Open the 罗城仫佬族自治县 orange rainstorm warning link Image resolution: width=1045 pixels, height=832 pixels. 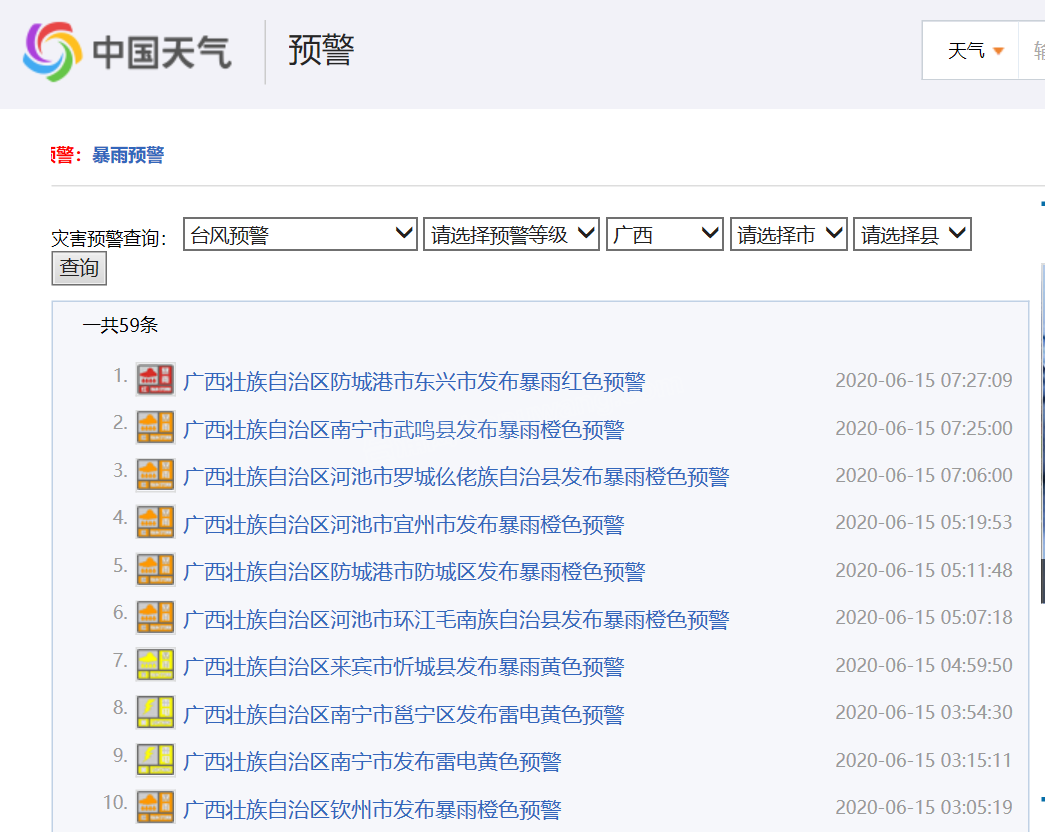455,477
